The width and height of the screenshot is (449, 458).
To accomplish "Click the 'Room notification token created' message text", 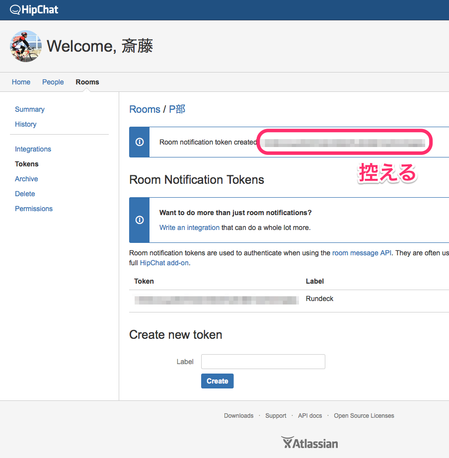I will (x=208, y=142).
